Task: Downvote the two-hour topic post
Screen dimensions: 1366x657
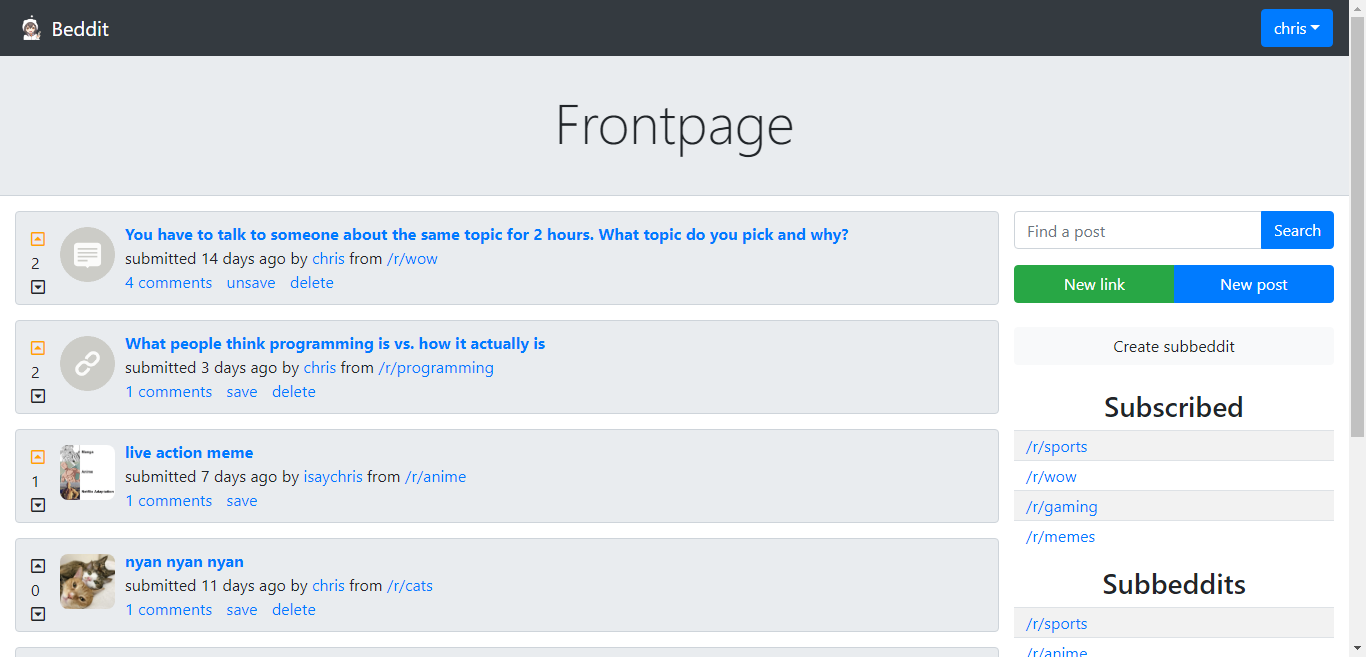Action: pos(38,287)
